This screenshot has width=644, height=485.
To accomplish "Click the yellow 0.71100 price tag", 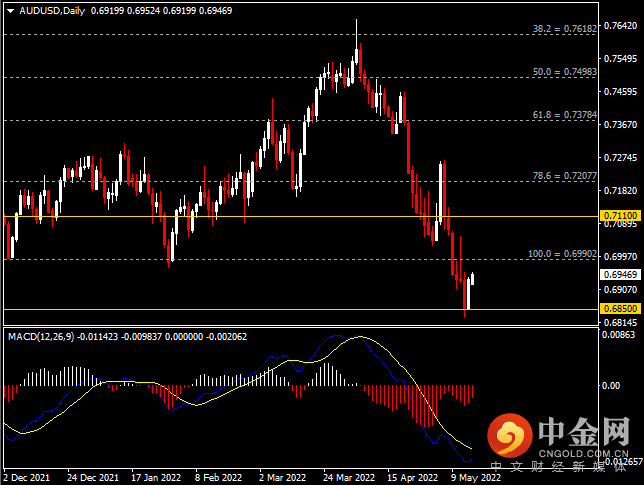I will 619,216.
